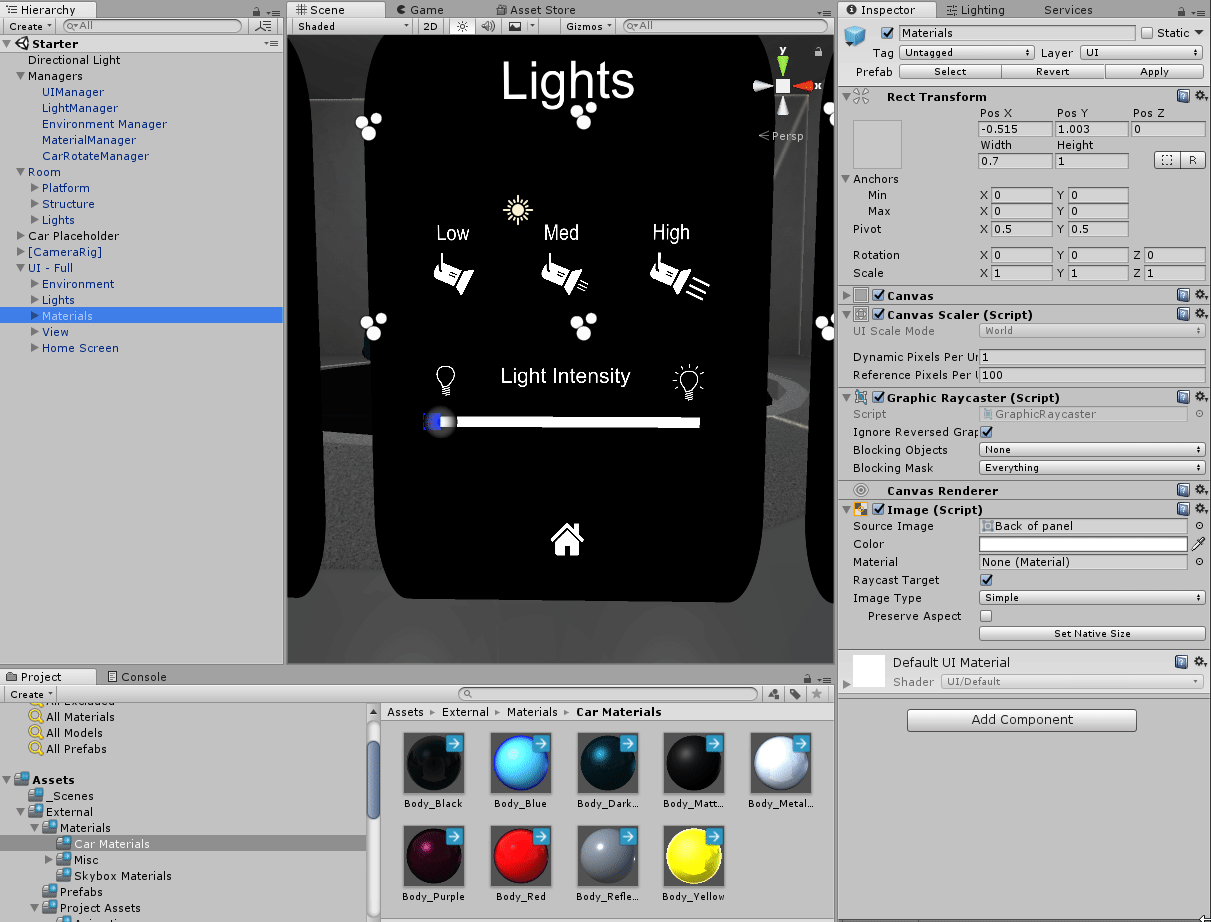This screenshot has width=1211, height=922.
Task: Toggle scene lighting sun icon in Scene toolbar
Action: pyautogui.click(x=462, y=26)
